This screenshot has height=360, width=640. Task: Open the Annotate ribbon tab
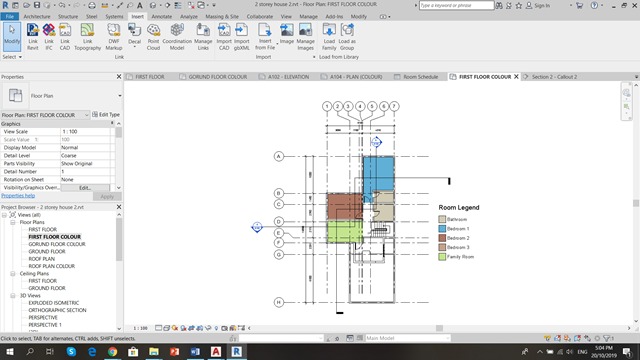[x=162, y=16]
